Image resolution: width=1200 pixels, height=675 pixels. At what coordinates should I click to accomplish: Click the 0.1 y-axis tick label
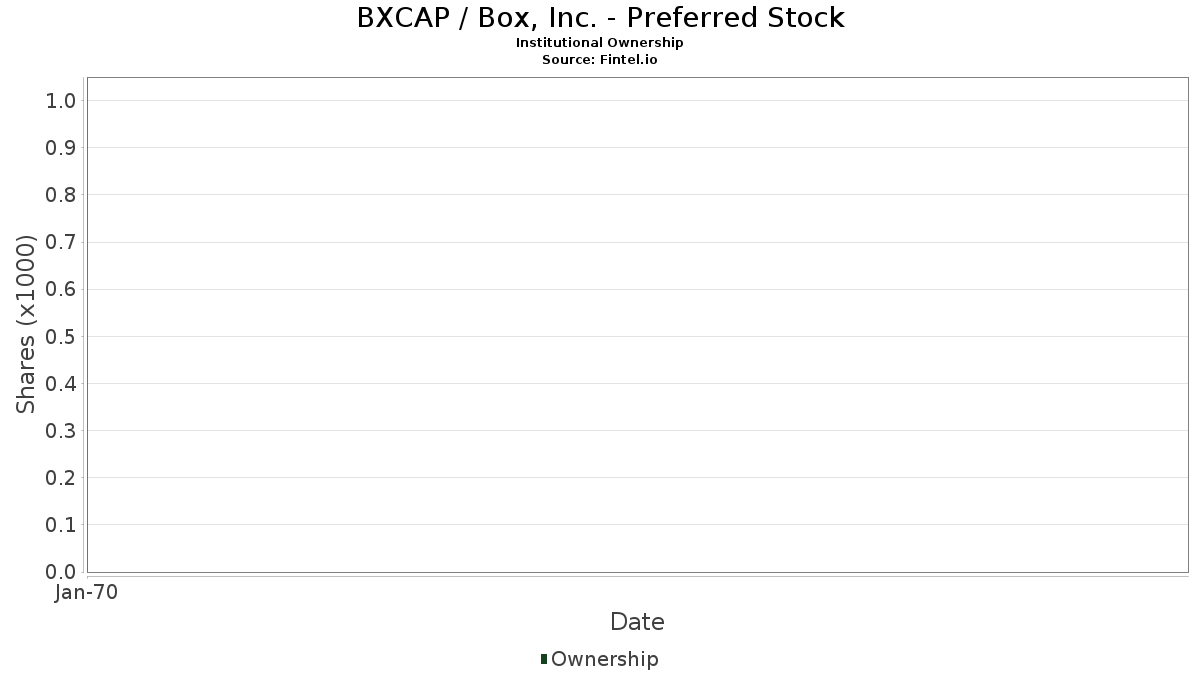61,525
